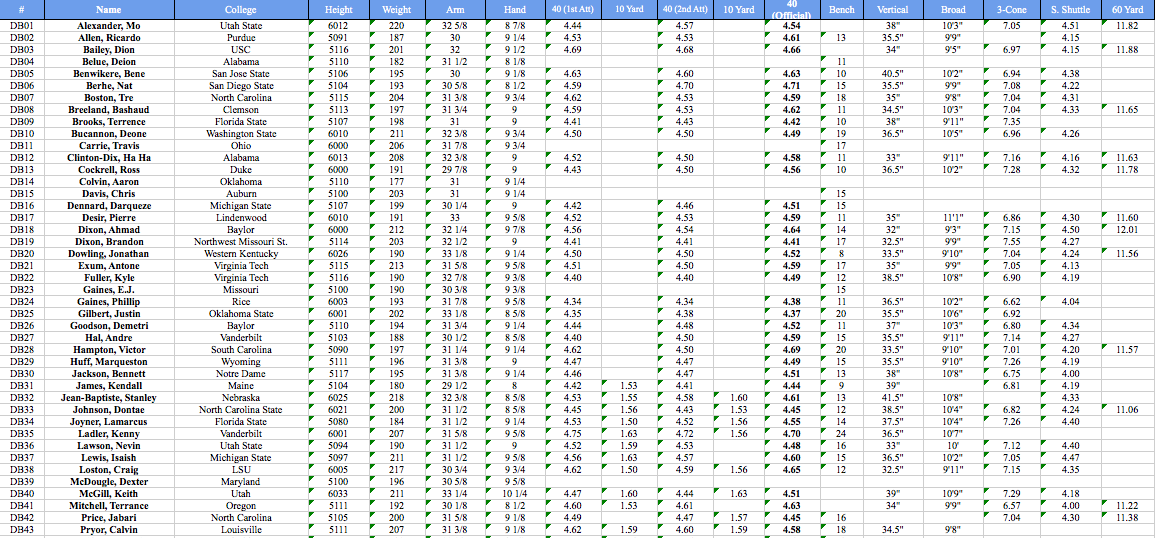Click the Broad column header
This screenshot has height=538, width=1155.
pos(952,9)
